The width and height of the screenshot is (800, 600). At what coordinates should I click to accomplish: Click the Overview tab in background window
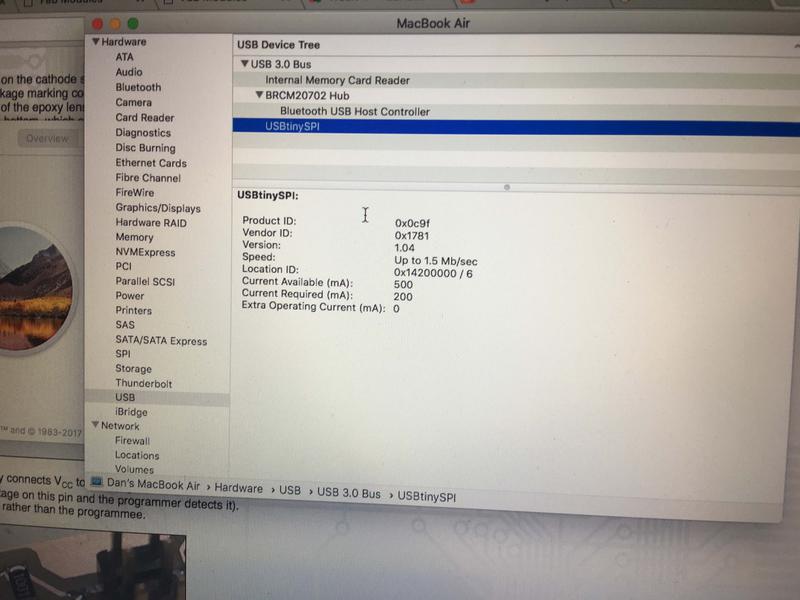tap(47, 139)
